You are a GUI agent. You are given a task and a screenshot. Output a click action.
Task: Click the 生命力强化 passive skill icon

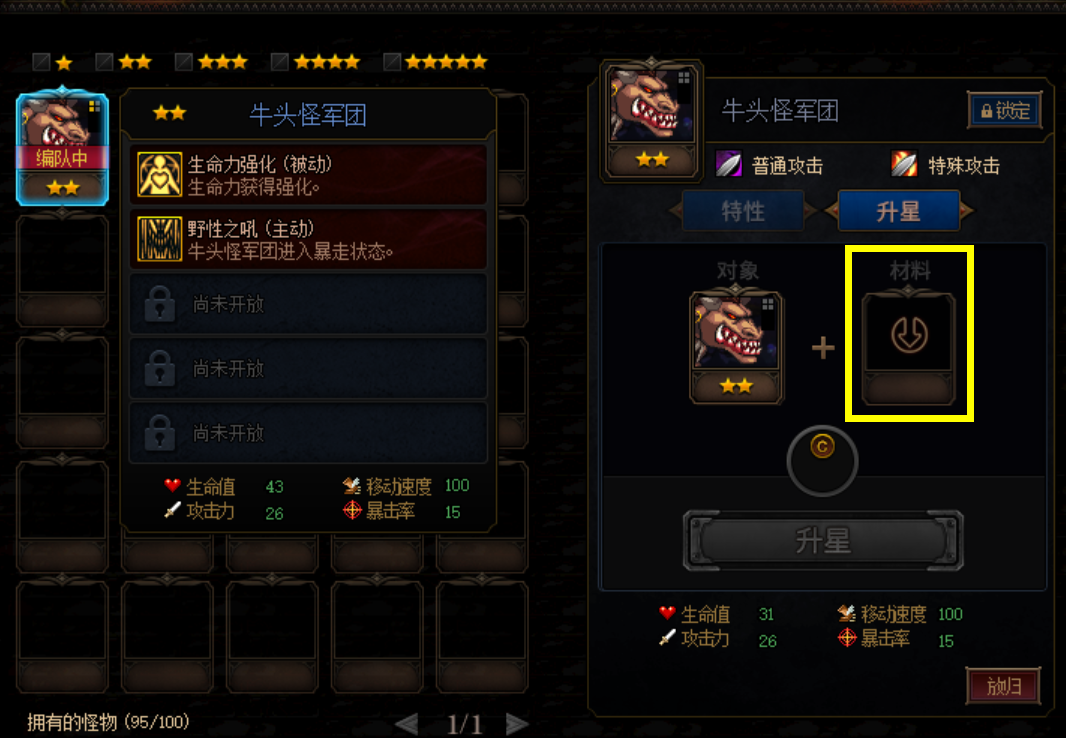[159, 175]
